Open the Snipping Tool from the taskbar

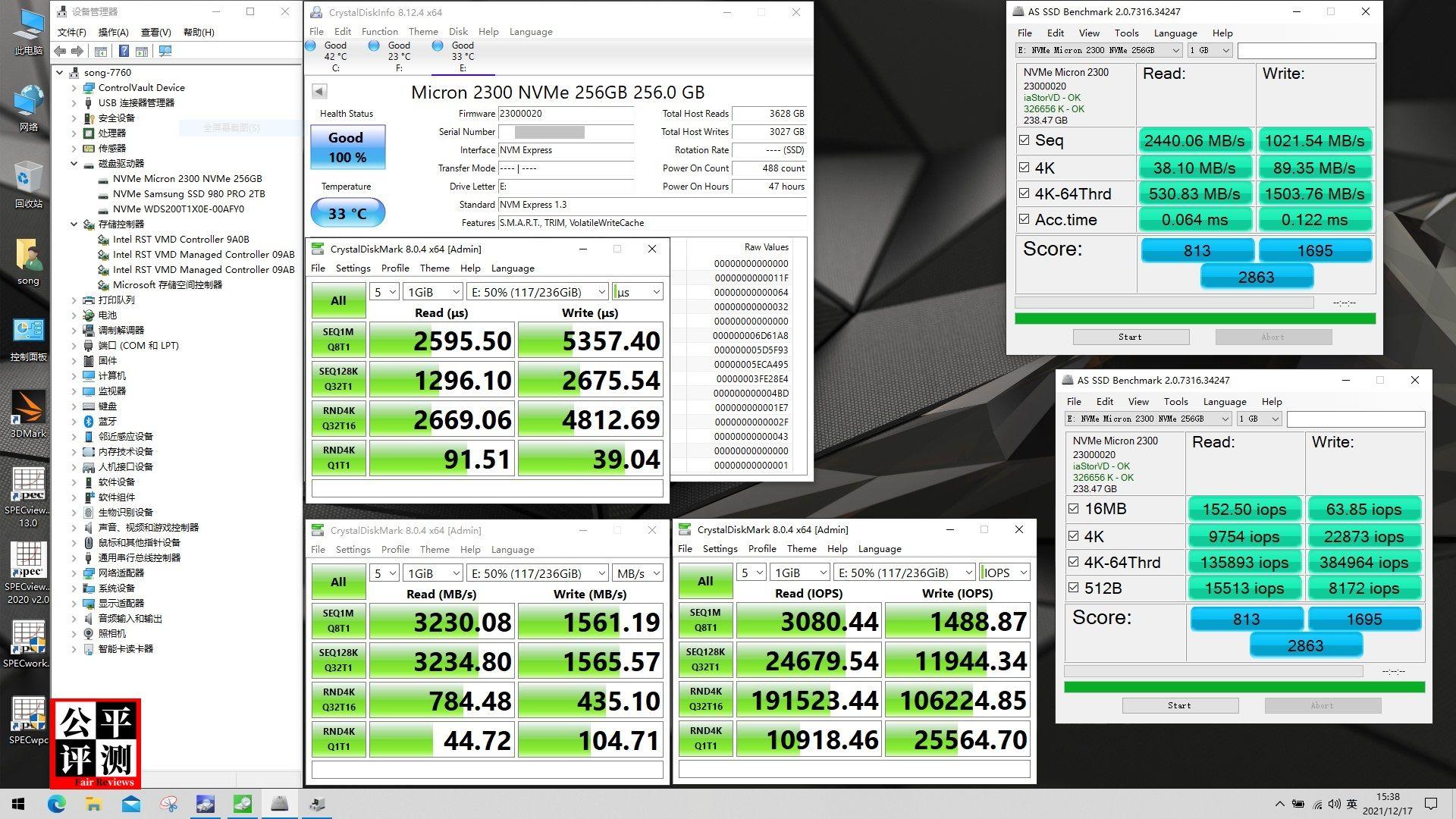pos(168,804)
